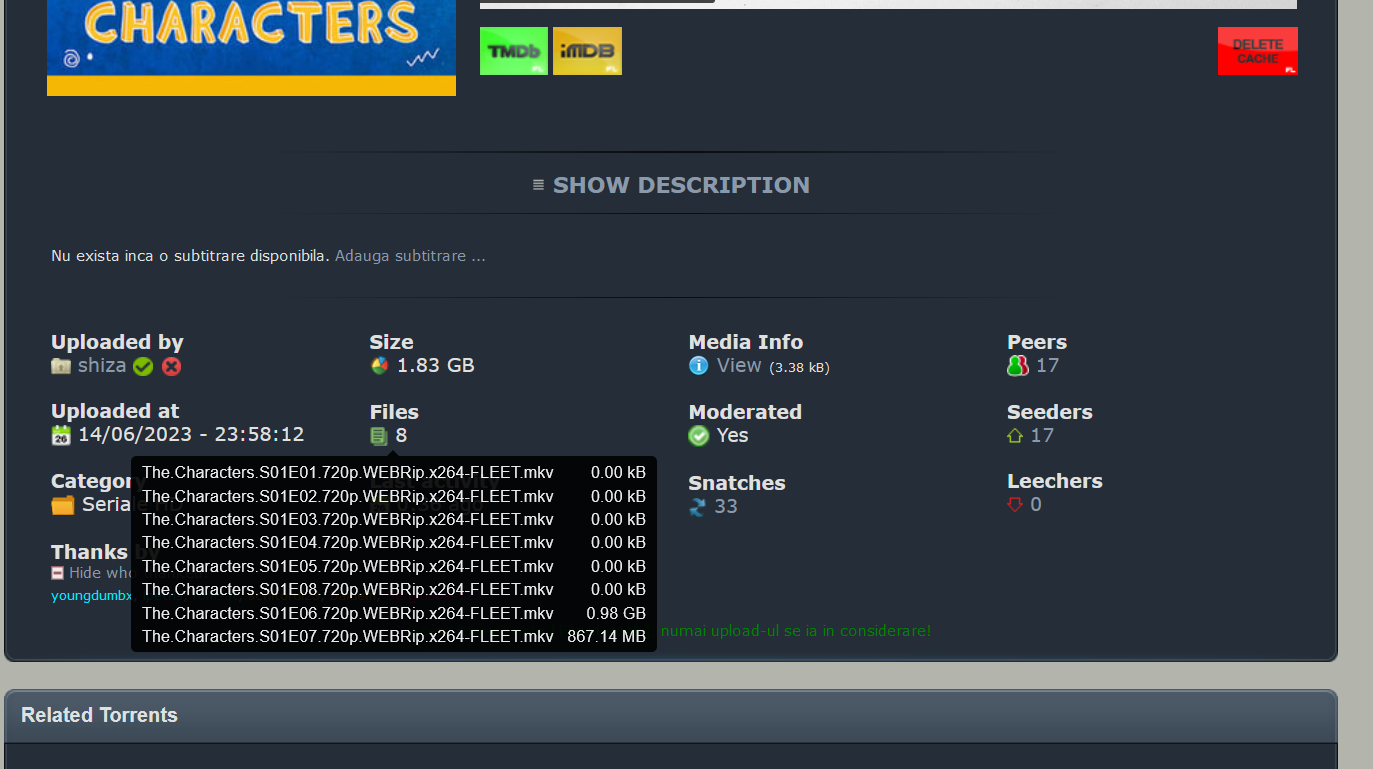Open uploader shiza's profile
The image size is (1373, 769).
102,366
